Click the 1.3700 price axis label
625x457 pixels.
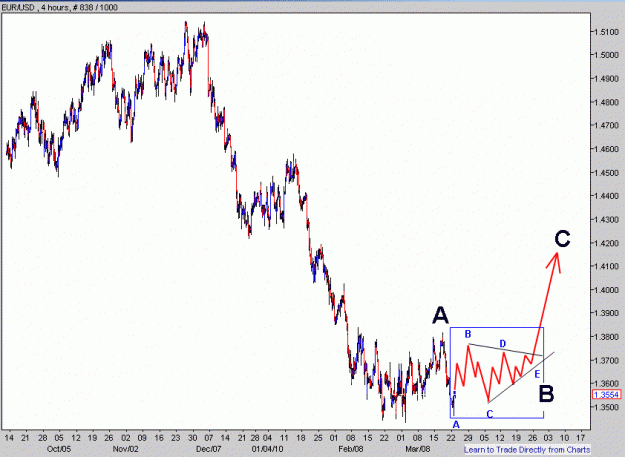click(607, 361)
